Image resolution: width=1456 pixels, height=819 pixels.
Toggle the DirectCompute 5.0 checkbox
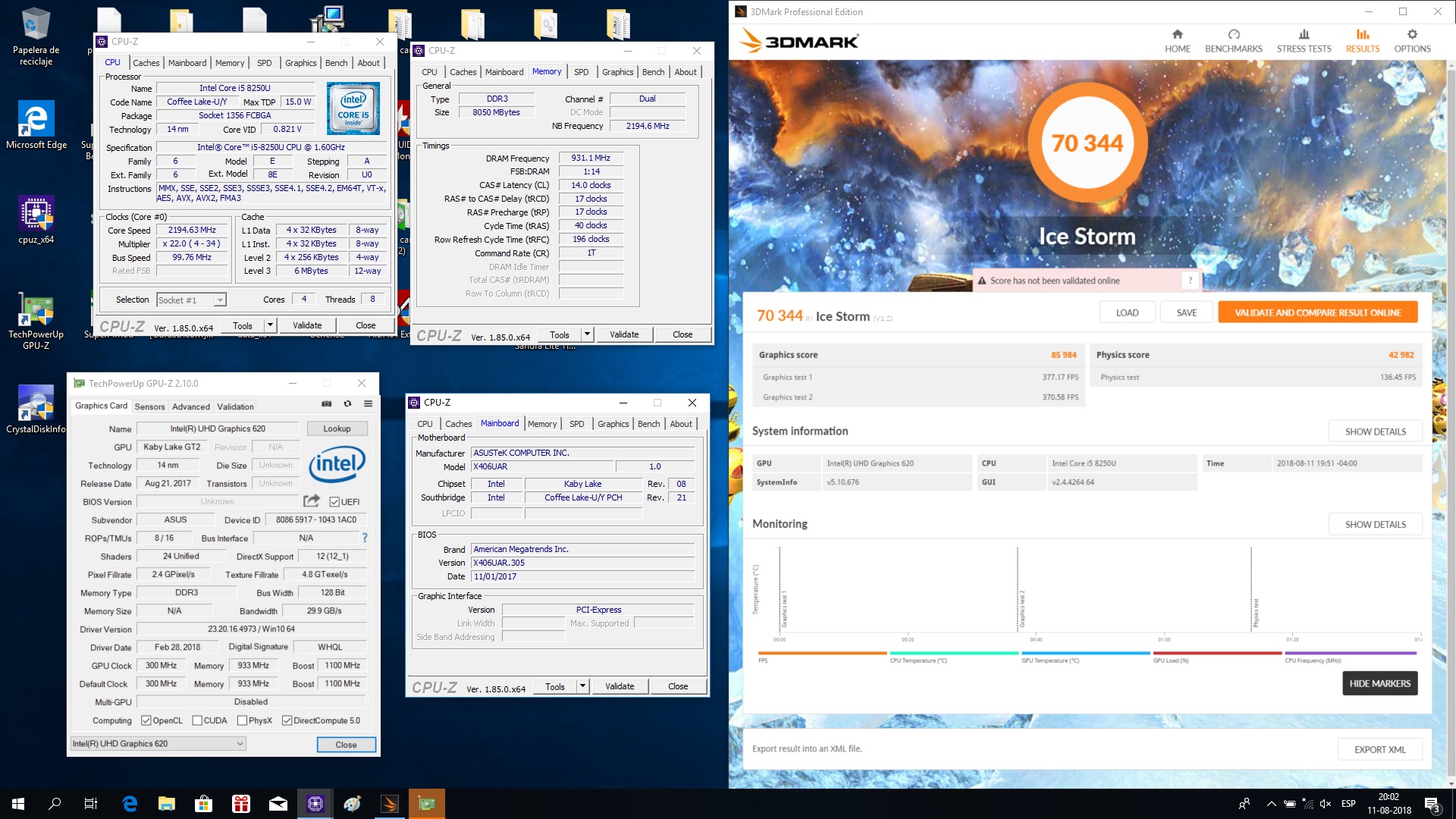click(287, 720)
